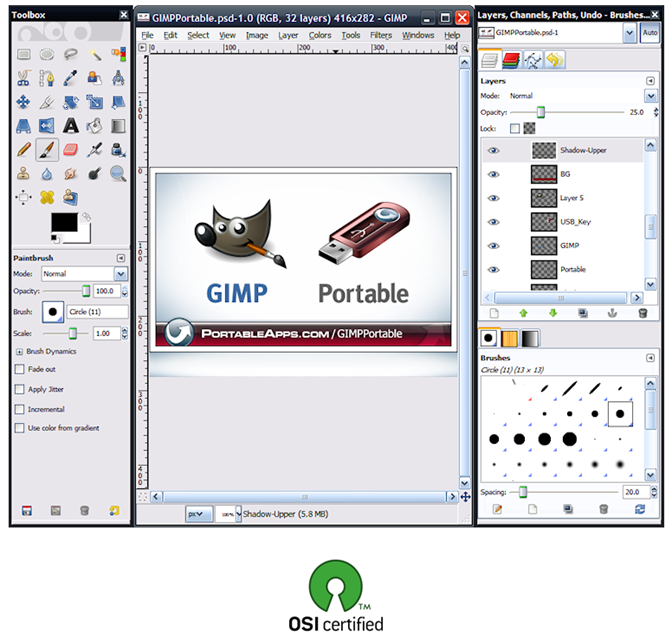
Task: Open the Layers Mode dropdown
Action: pos(651,96)
